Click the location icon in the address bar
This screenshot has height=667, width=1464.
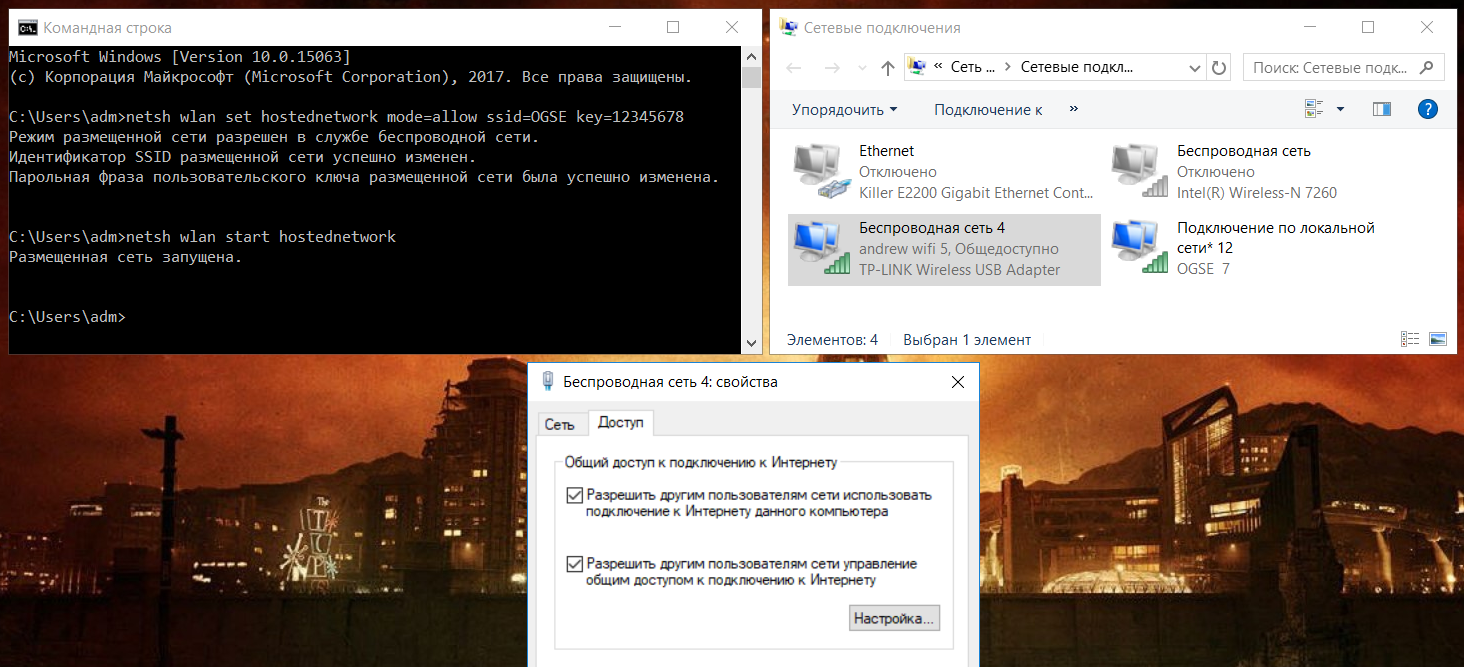916,68
